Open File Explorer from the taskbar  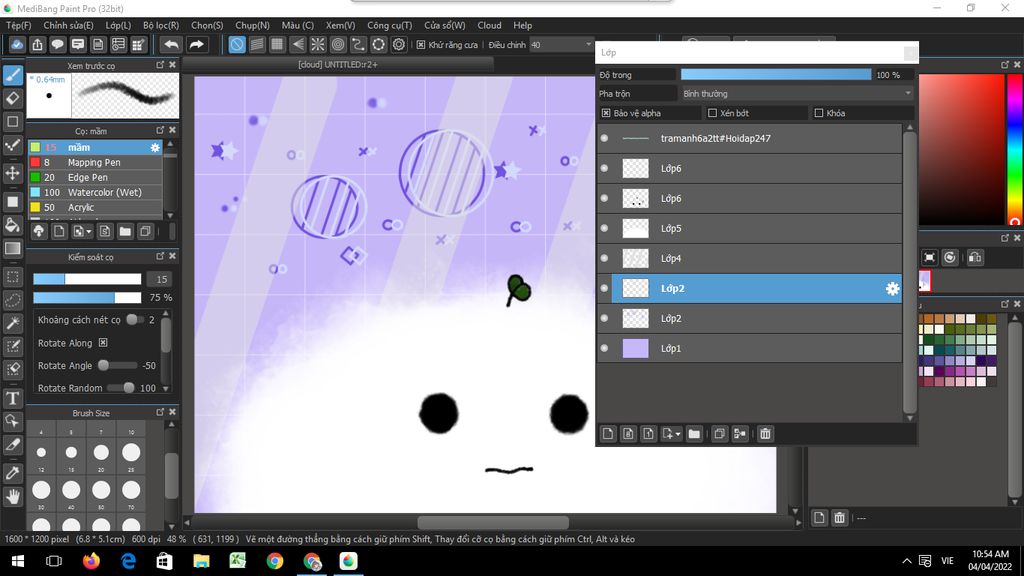(201, 561)
